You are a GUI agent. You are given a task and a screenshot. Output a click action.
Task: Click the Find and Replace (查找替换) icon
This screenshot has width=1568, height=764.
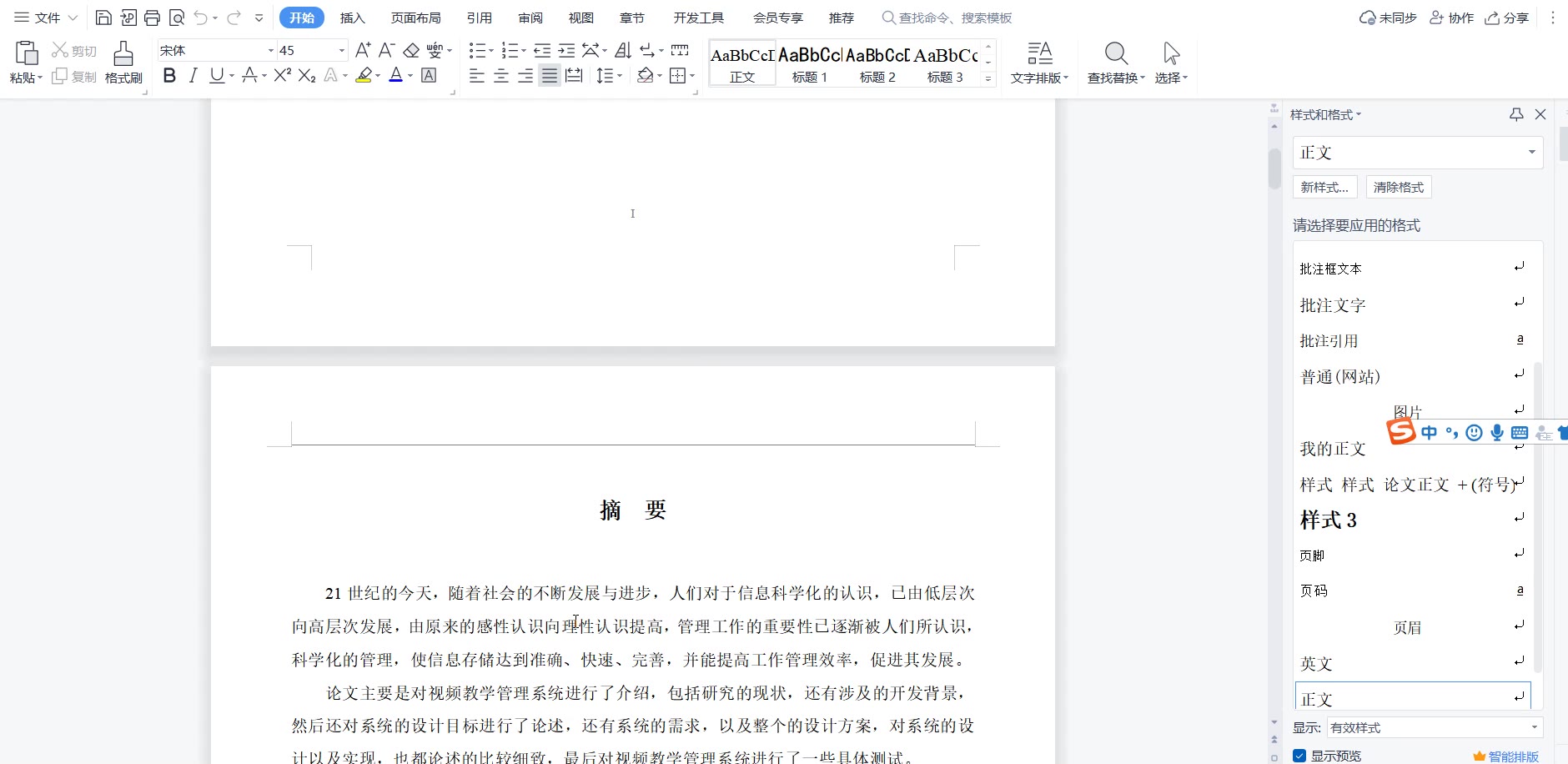point(1115,63)
